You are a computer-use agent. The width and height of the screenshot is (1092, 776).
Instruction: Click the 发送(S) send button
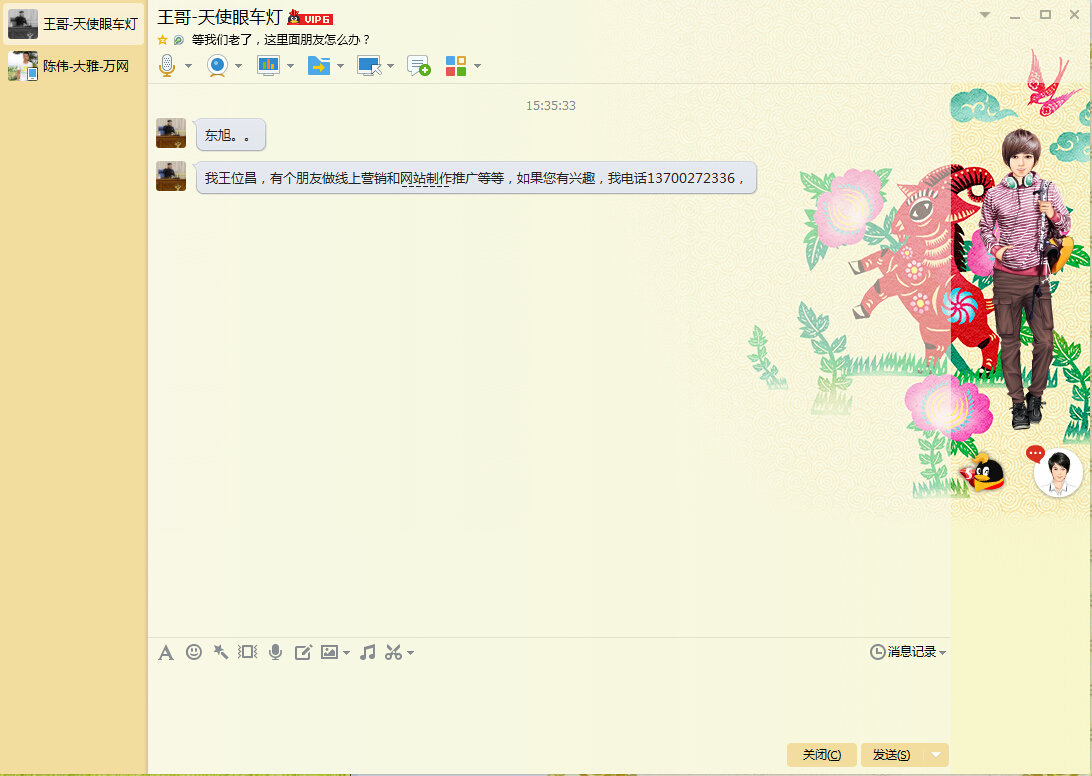891,754
